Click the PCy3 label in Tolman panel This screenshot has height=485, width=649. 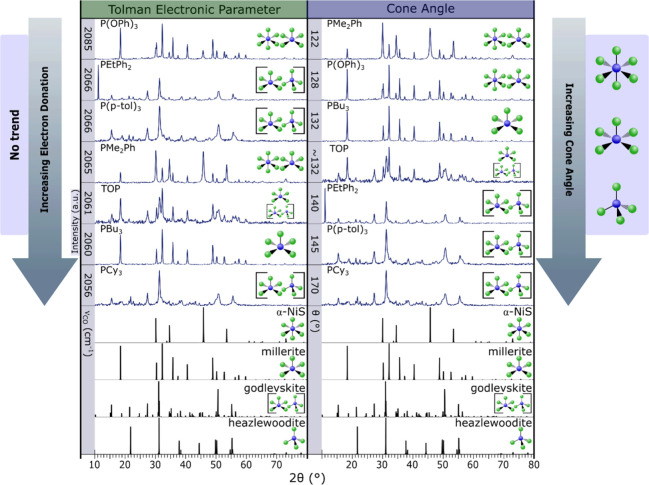[111, 271]
